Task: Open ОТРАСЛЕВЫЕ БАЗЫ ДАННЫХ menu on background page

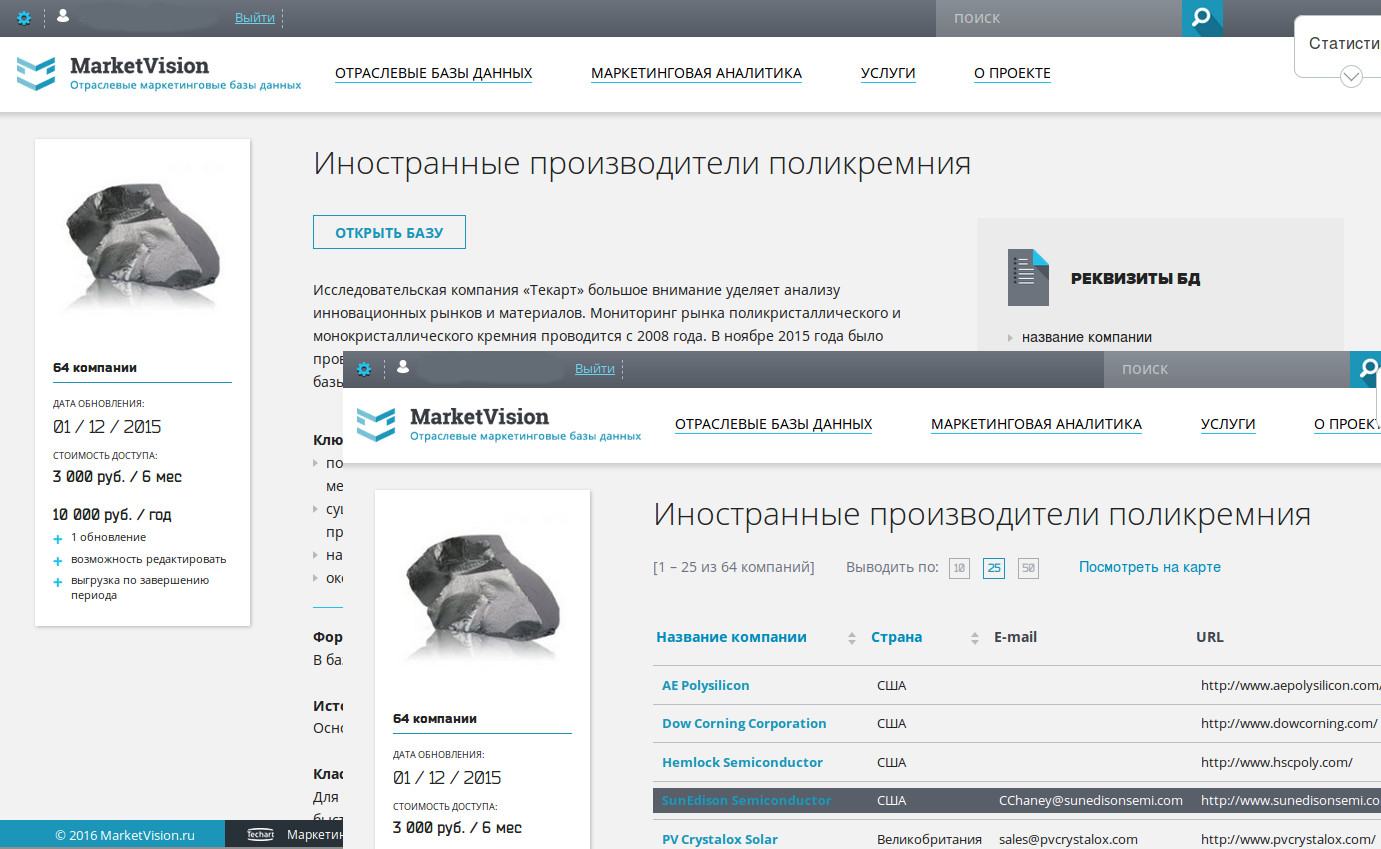Action: pyautogui.click(x=434, y=73)
